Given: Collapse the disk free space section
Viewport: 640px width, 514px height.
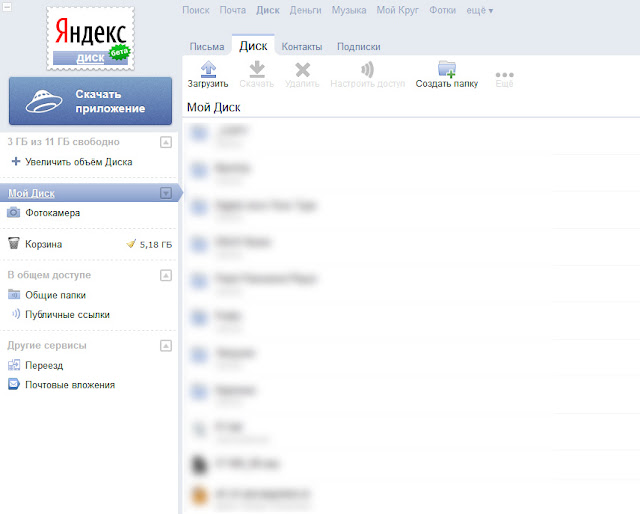Looking at the screenshot, I should coord(166,142).
